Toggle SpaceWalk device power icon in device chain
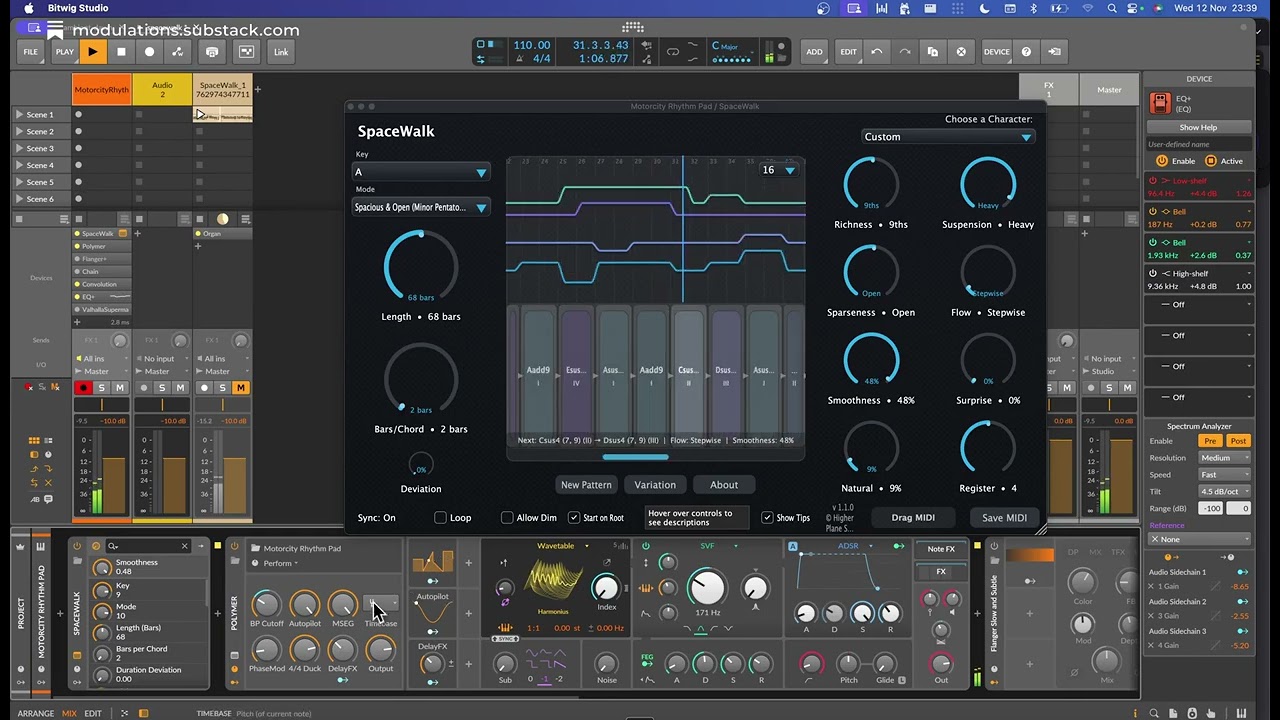Viewport: 1280px width, 720px height. (x=77, y=546)
